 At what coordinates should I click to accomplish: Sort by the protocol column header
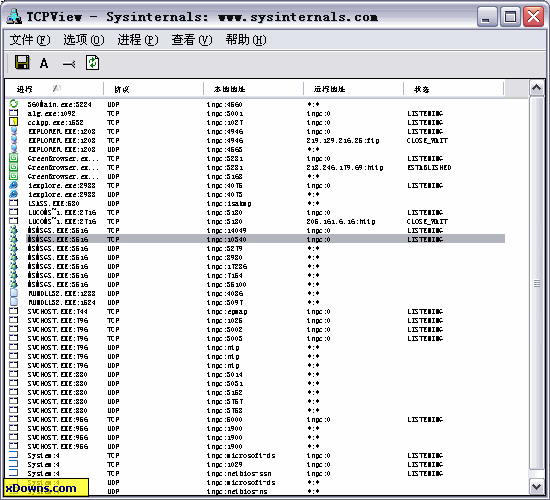click(x=153, y=89)
